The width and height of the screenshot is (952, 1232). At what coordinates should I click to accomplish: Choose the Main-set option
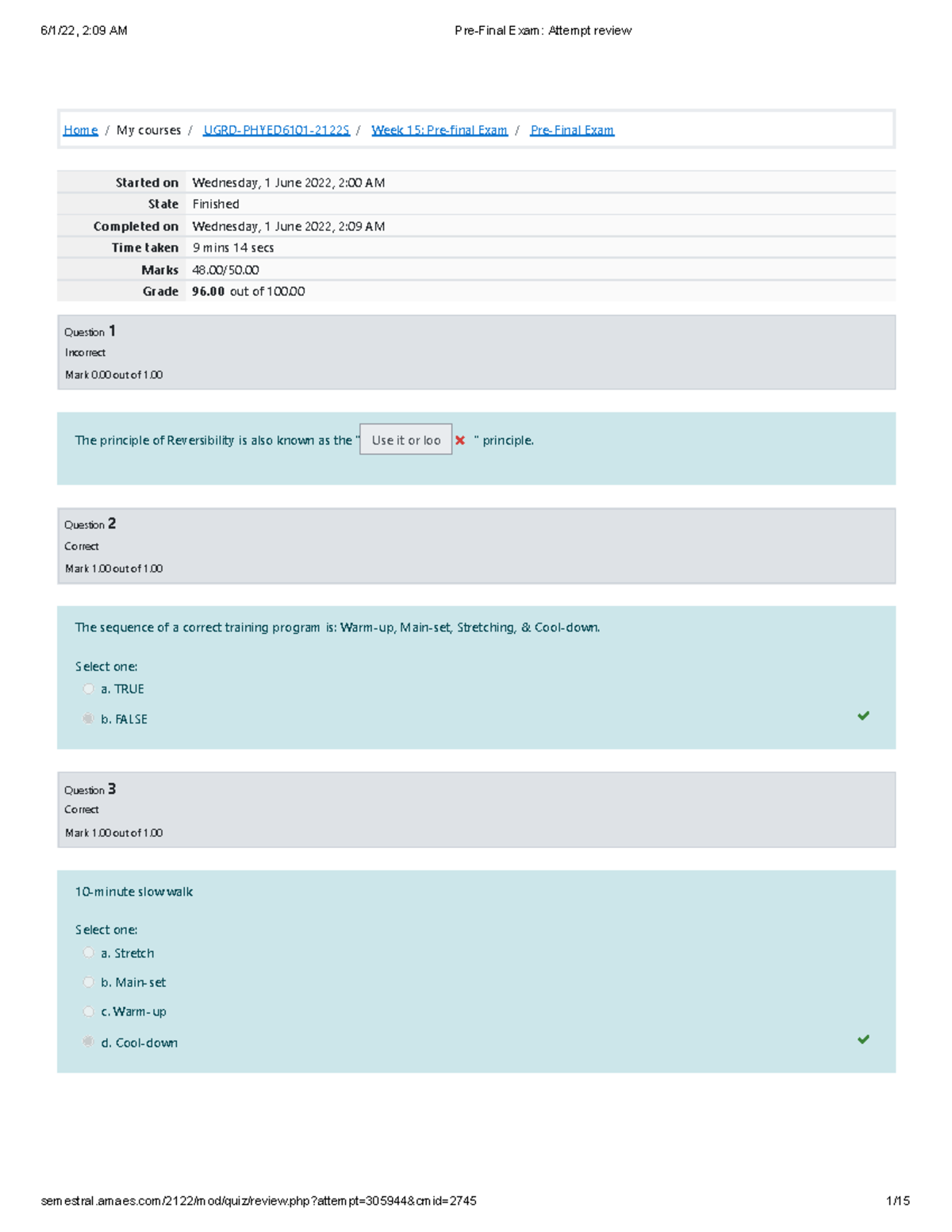coord(88,981)
